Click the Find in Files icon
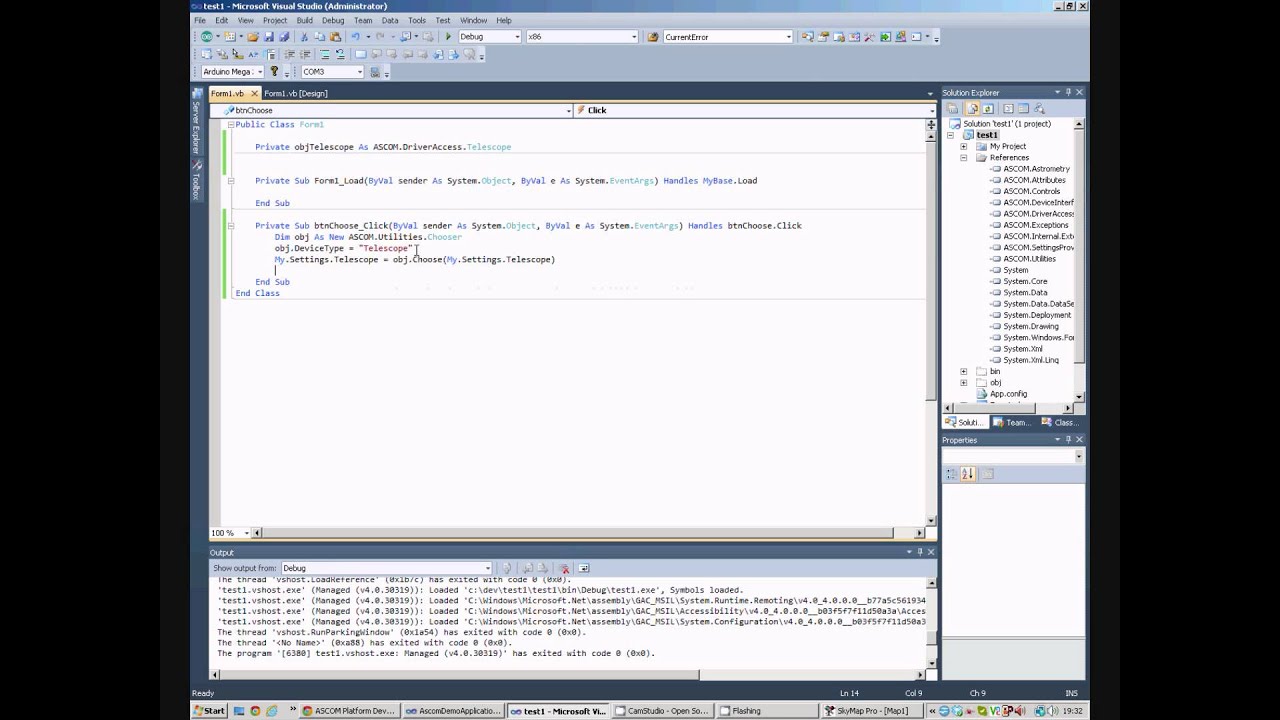1280x720 pixels. point(653,37)
